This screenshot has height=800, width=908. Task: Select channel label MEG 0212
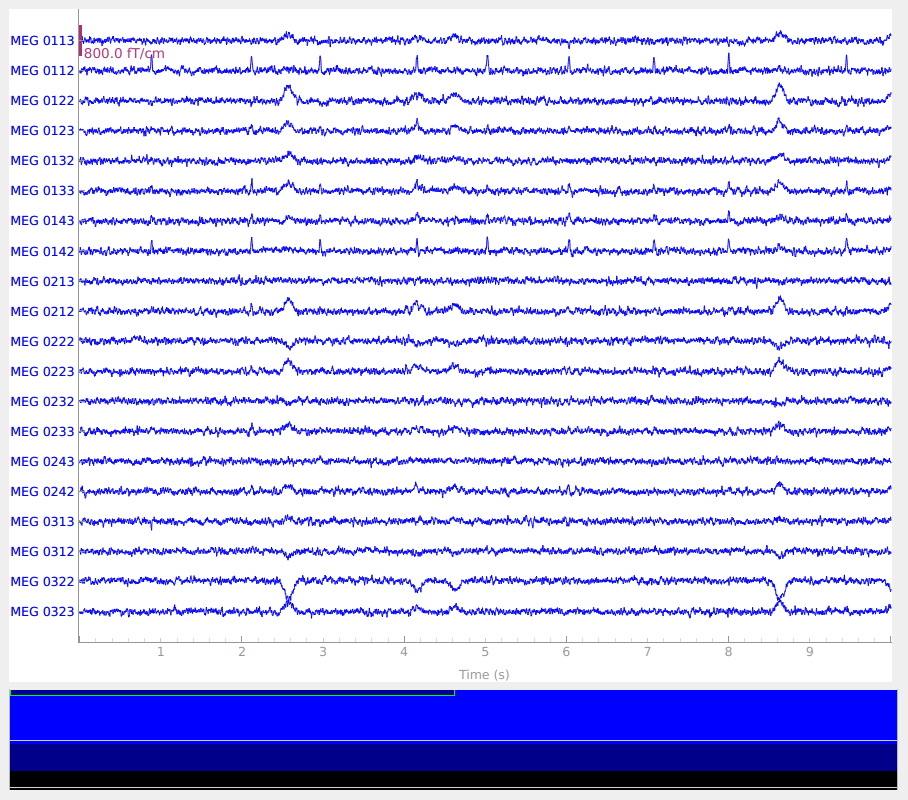click(x=42, y=312)
